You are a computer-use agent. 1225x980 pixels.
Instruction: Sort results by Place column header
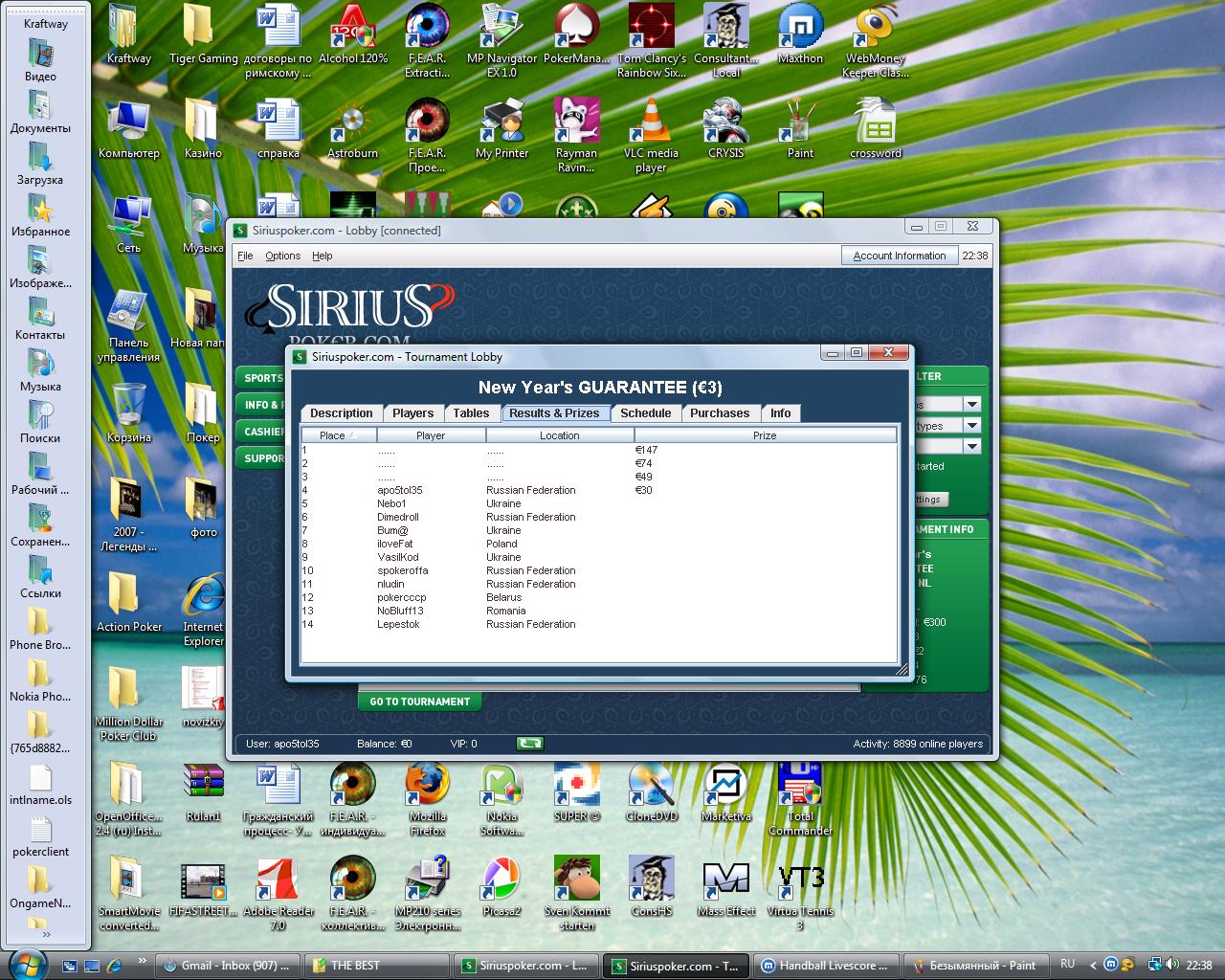333,435
